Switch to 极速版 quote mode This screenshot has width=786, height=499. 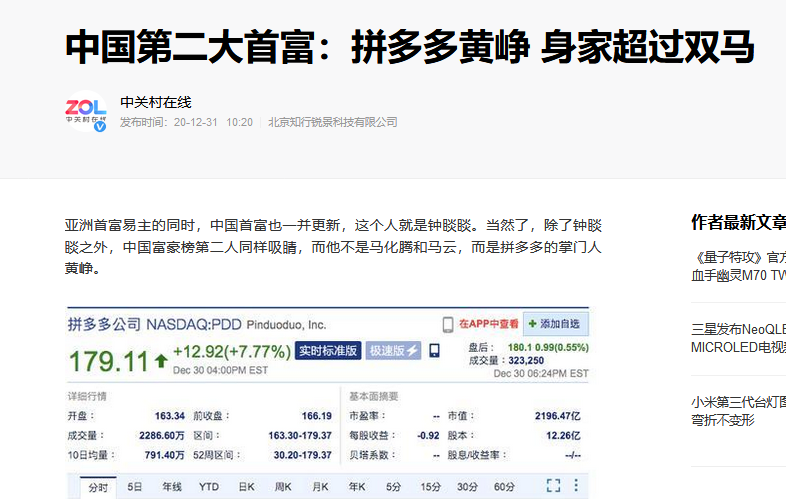(x=393, y=351)
